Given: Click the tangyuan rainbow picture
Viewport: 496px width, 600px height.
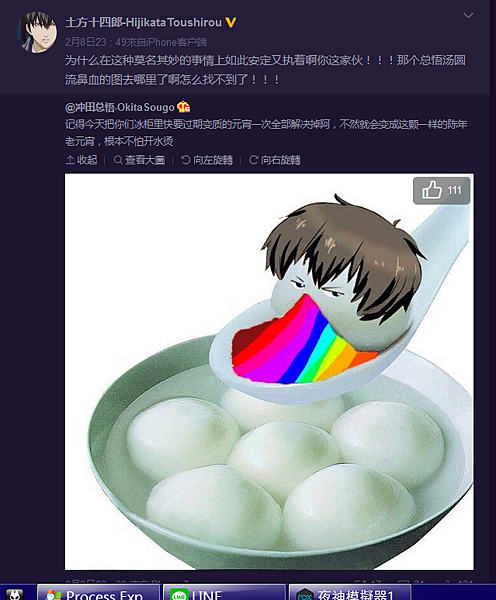Looking at the screenshot, I should point(269,371).
